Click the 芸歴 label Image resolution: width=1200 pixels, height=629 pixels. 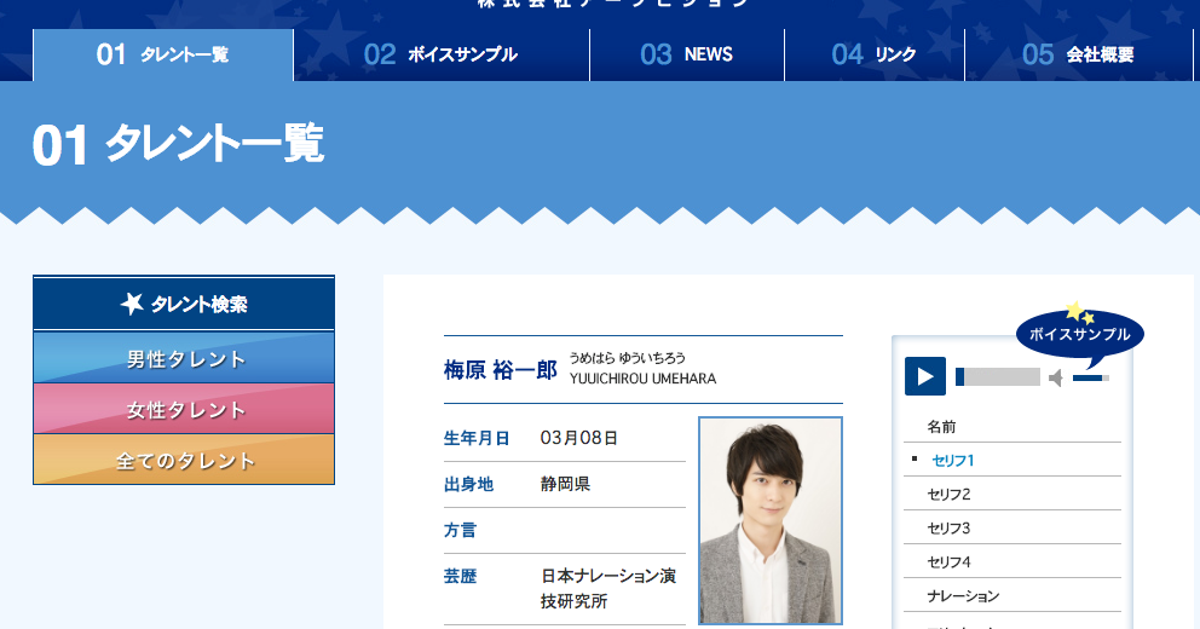tap(460, 576)
